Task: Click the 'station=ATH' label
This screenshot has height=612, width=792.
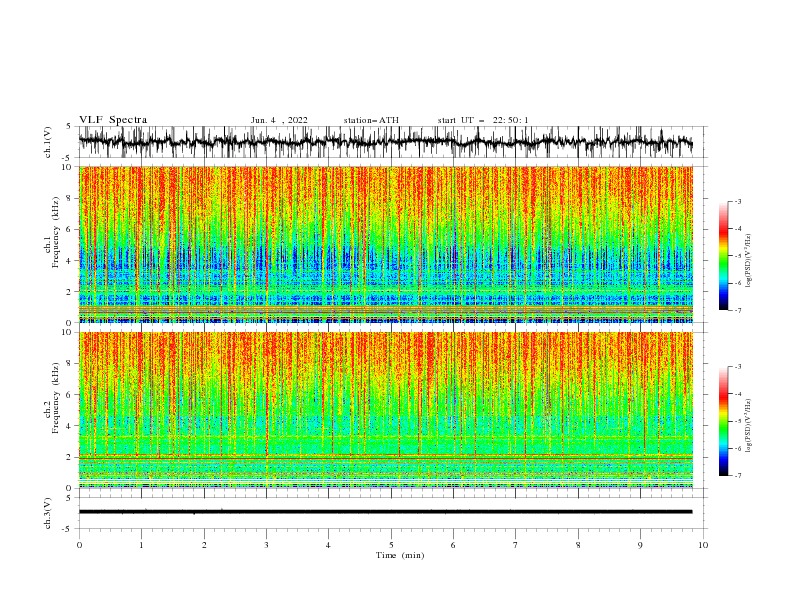Action: [x=371, y=120]
